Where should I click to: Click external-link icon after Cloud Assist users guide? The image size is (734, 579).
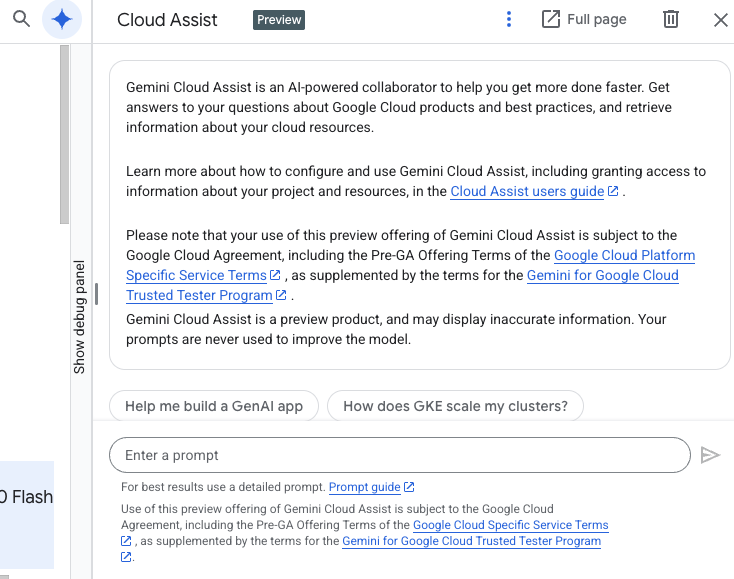[613, 191]
